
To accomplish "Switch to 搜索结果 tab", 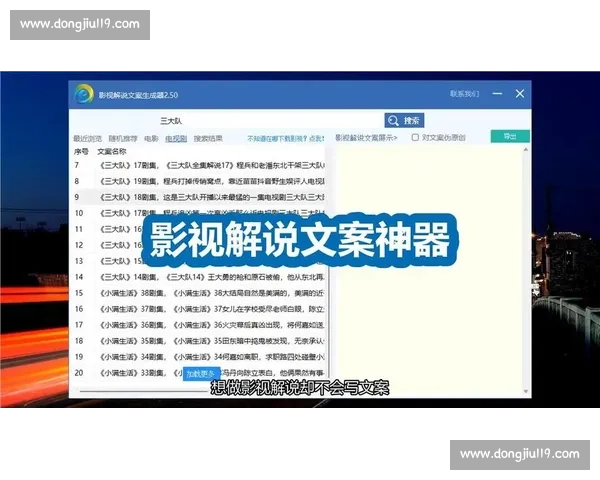I will pyautogui.click(x=208, y=138).
